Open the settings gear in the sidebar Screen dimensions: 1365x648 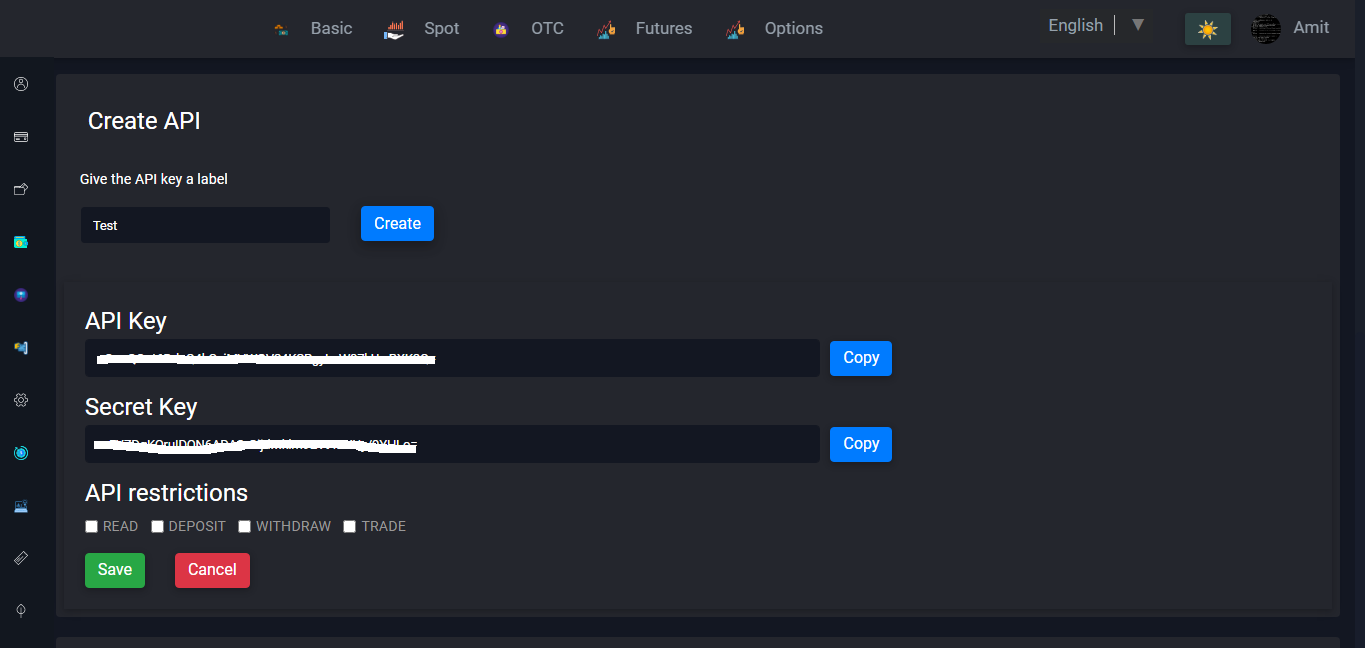tap(20, 399)
